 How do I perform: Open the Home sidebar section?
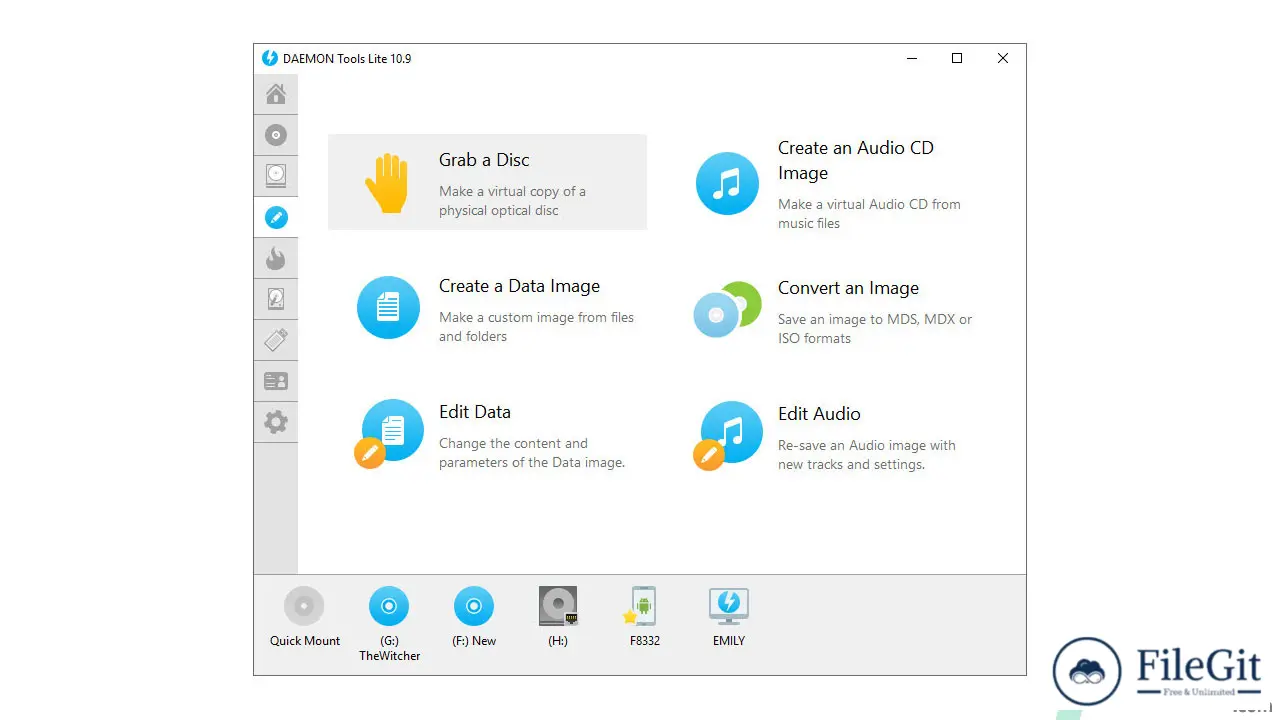276,94
